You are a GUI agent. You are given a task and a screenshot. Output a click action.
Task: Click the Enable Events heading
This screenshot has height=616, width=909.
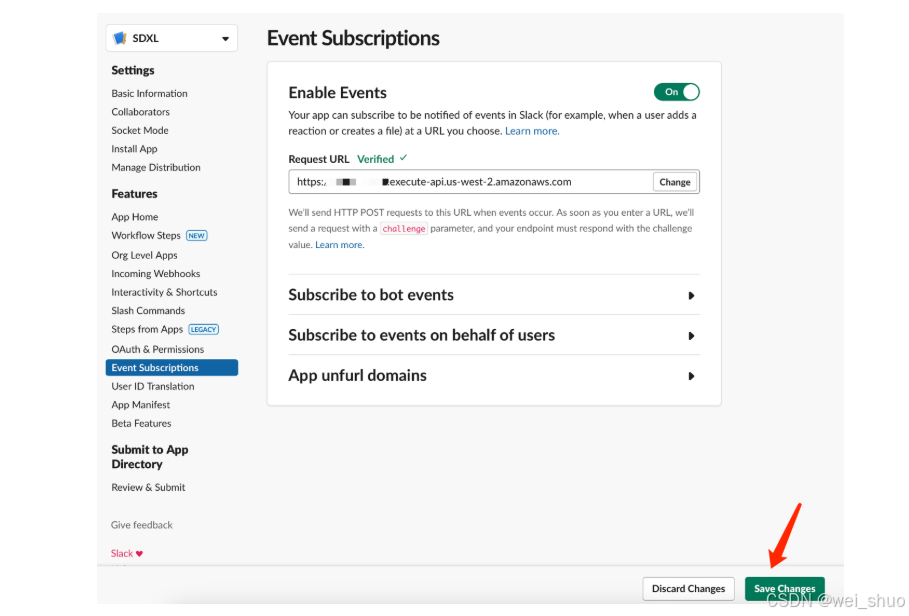point(337,93)
